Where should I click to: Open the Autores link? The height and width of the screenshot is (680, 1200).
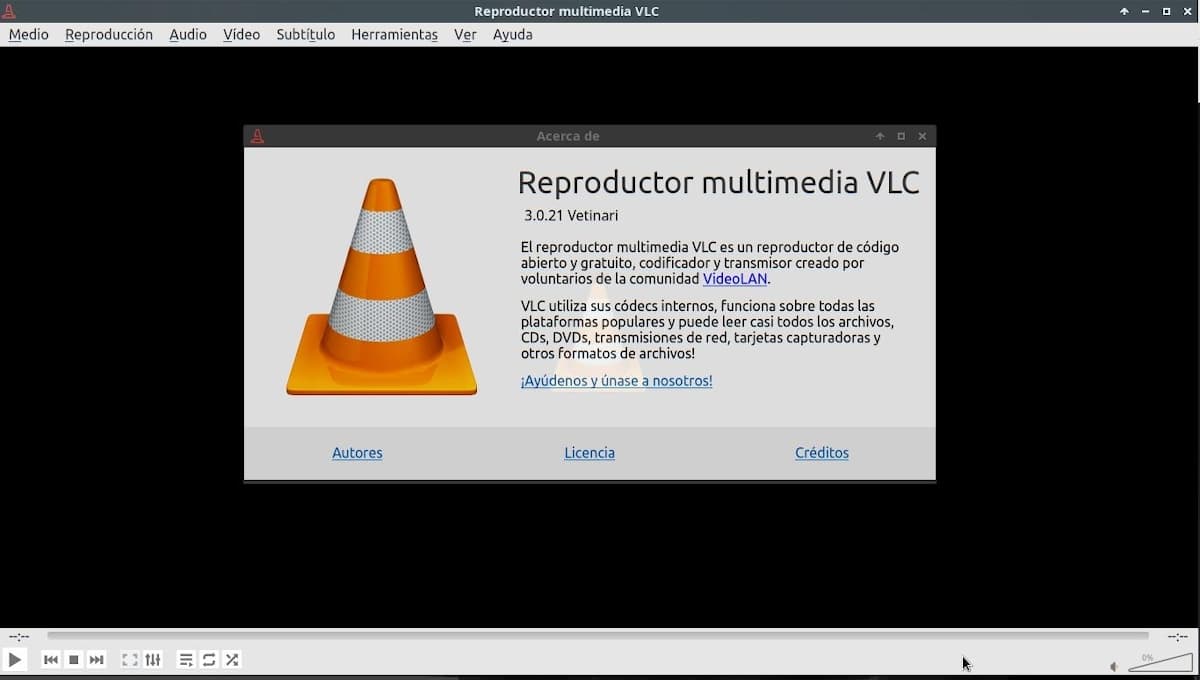pos(357,453)
